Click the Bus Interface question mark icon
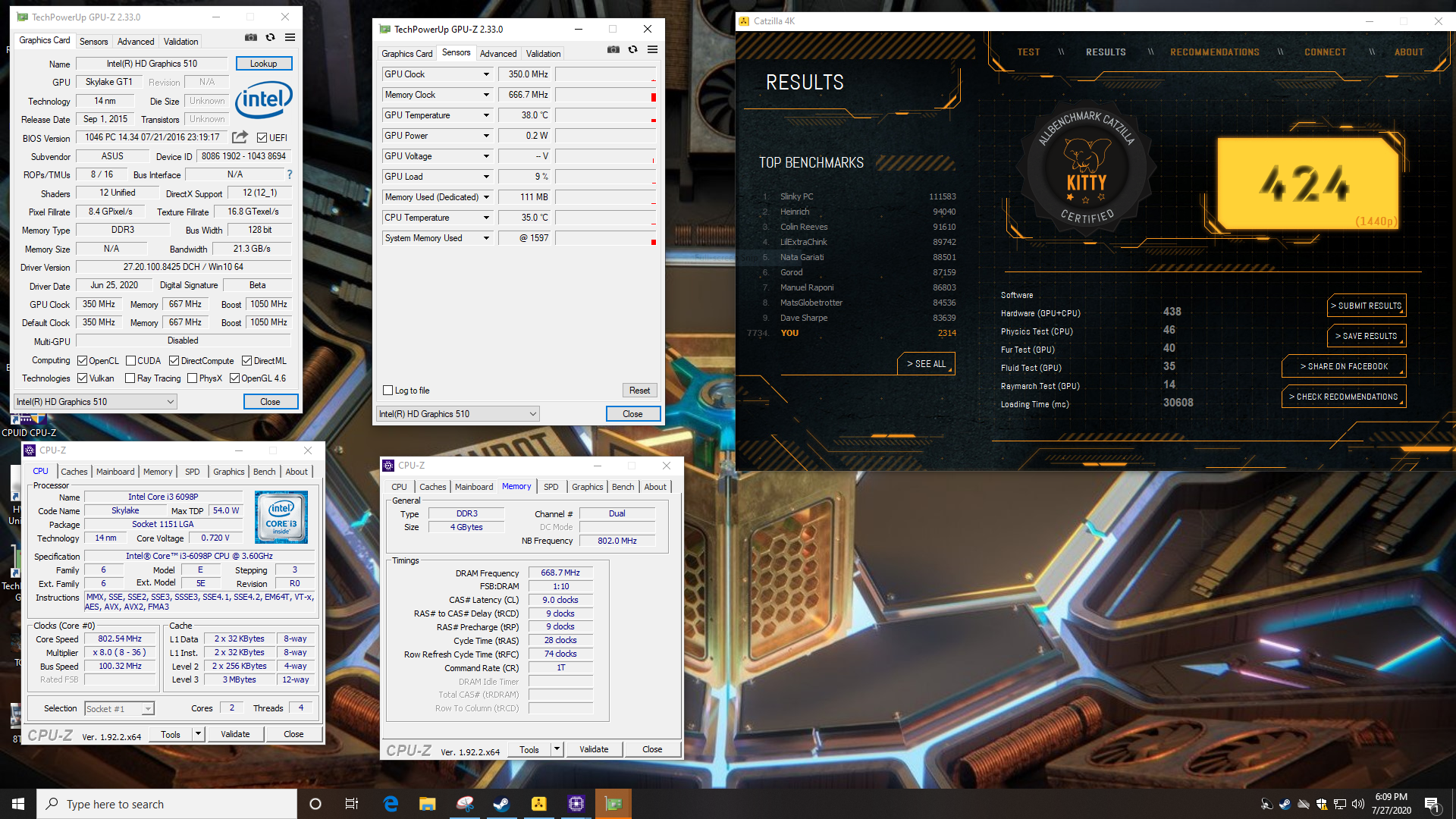This screenshot has height=819, width=1456. click(289, 174)
